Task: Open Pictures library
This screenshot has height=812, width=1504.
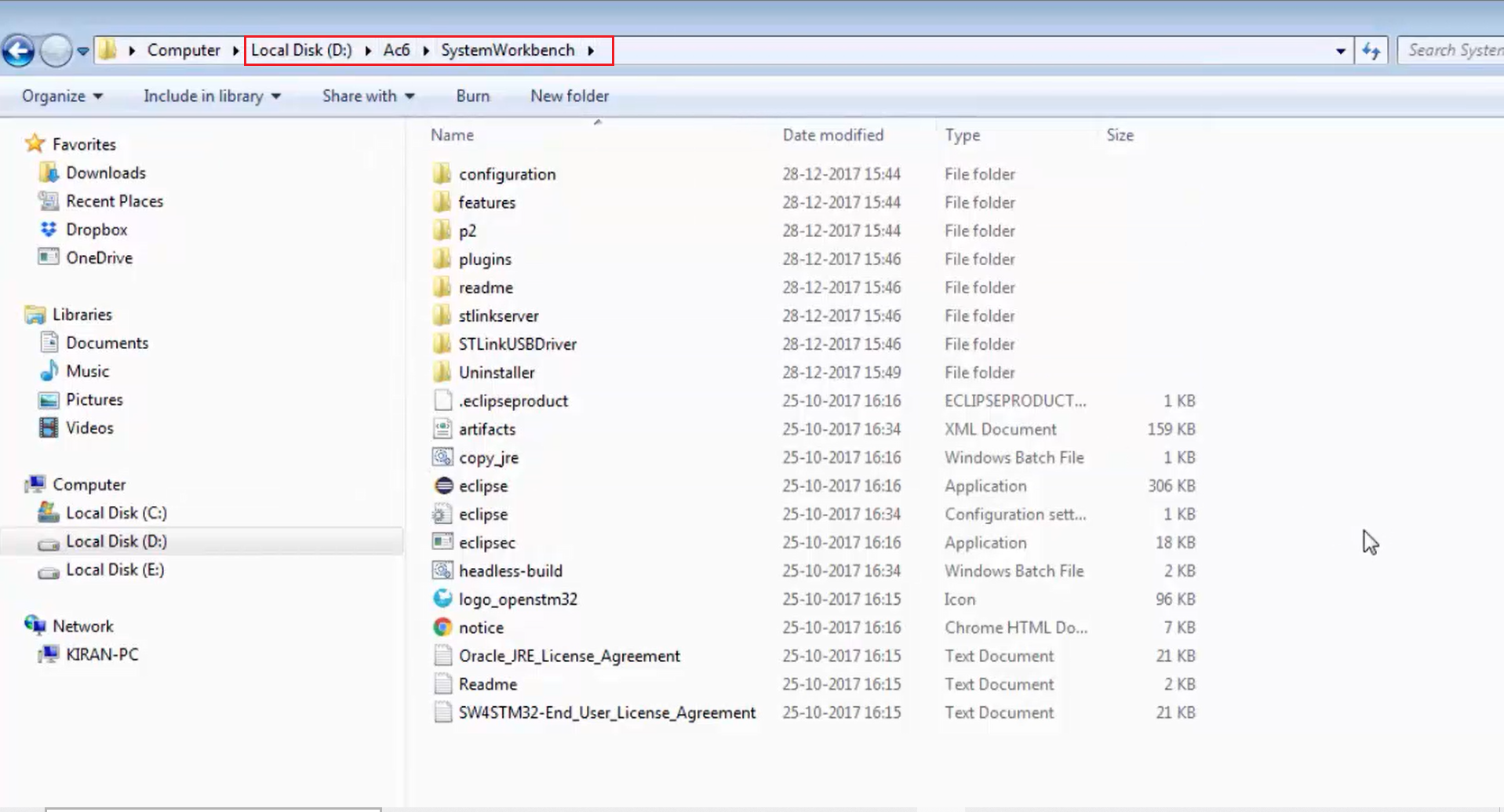Action: coord(94,399)
